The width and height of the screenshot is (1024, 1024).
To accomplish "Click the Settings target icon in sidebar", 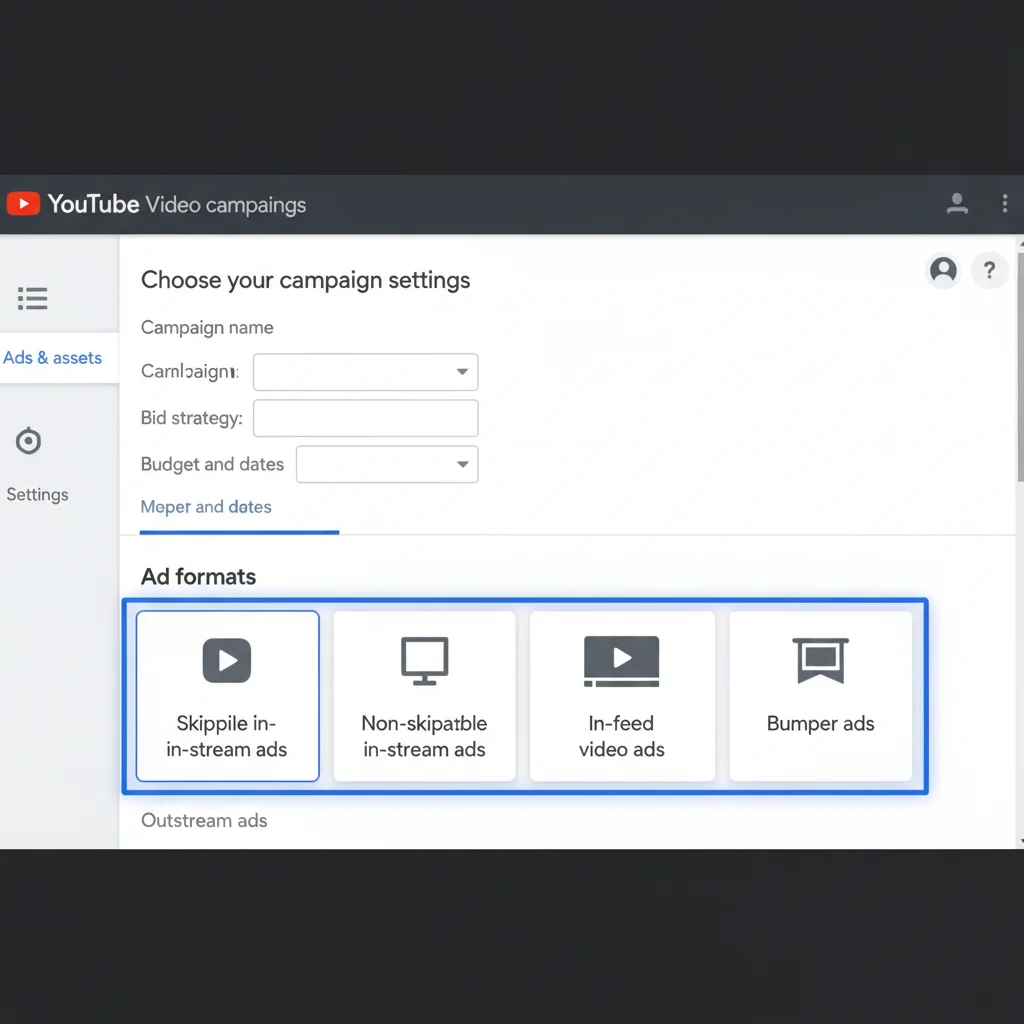I will point(28,441).
